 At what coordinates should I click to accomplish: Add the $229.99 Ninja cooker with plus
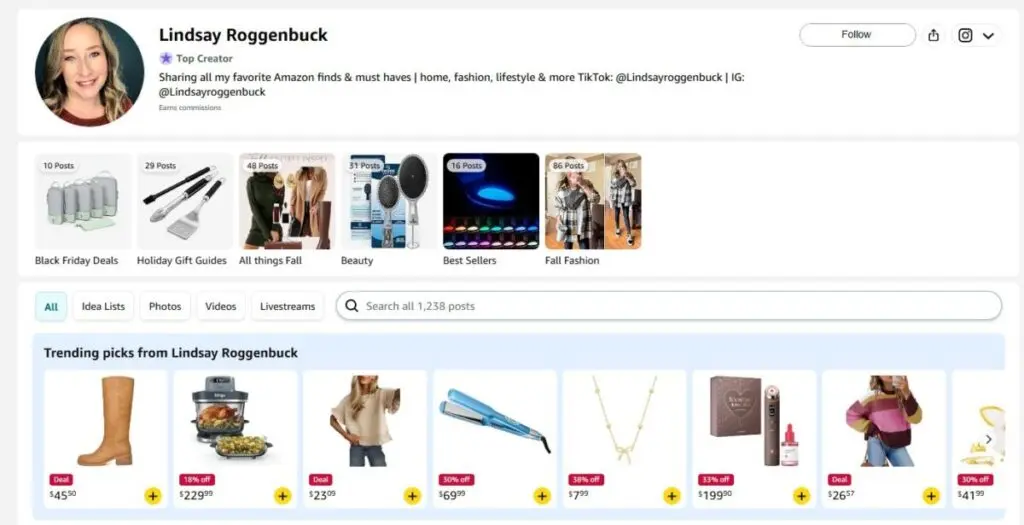pos(282,496)
